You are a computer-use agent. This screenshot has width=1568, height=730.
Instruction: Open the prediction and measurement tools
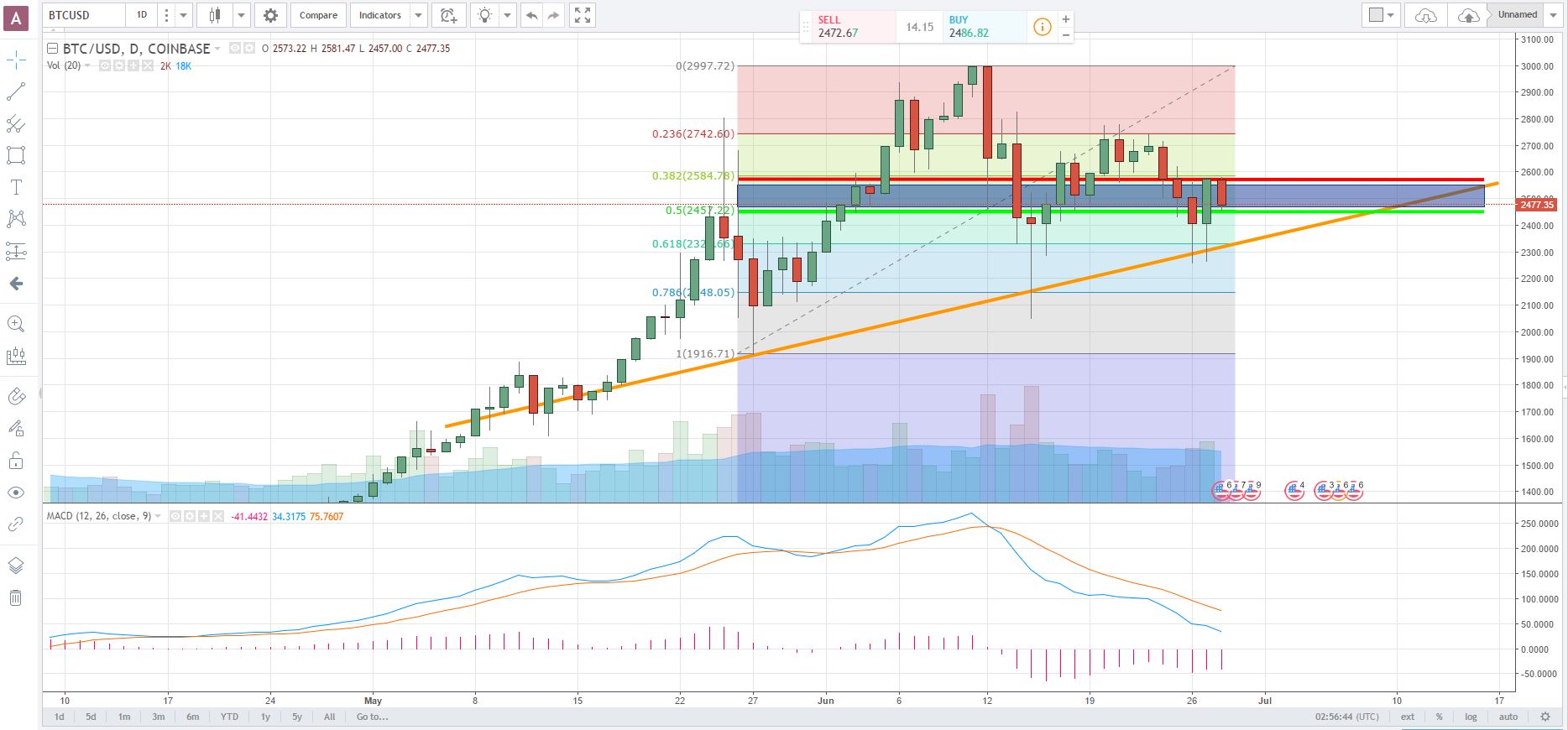(16, 251)
